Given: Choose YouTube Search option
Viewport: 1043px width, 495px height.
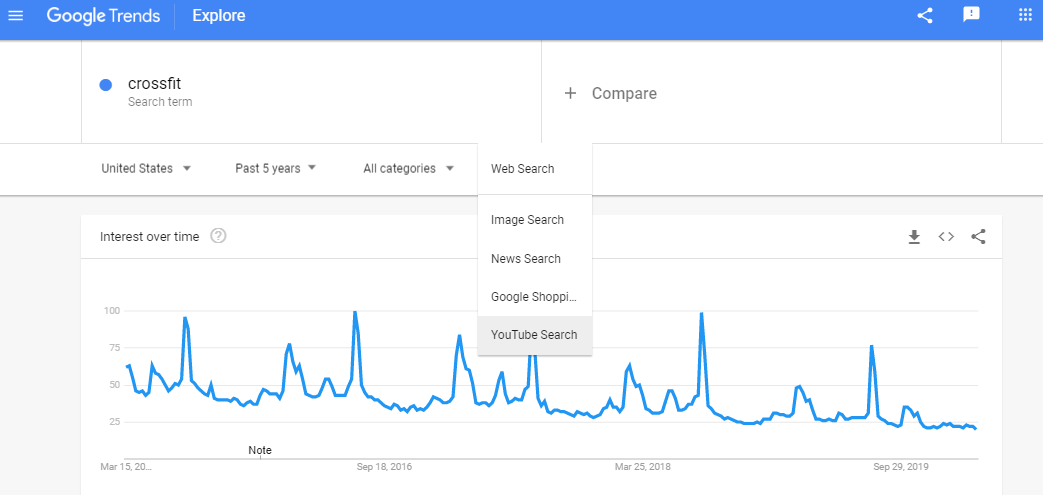Looking at the screenshot, I should pyautogui.click(x=534, y=335).
